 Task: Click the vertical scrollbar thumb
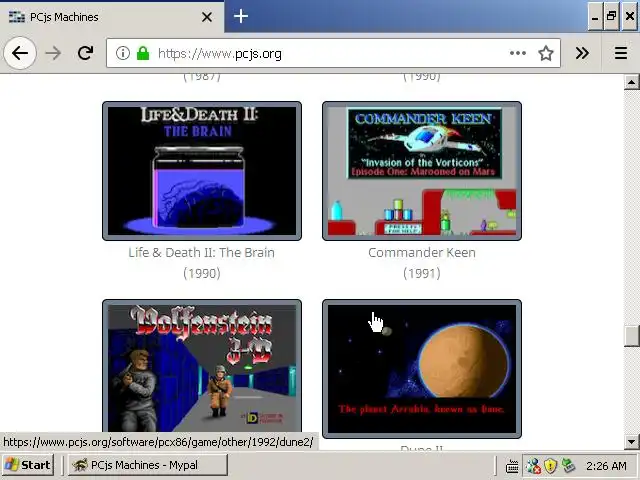[x=631, y=336]
